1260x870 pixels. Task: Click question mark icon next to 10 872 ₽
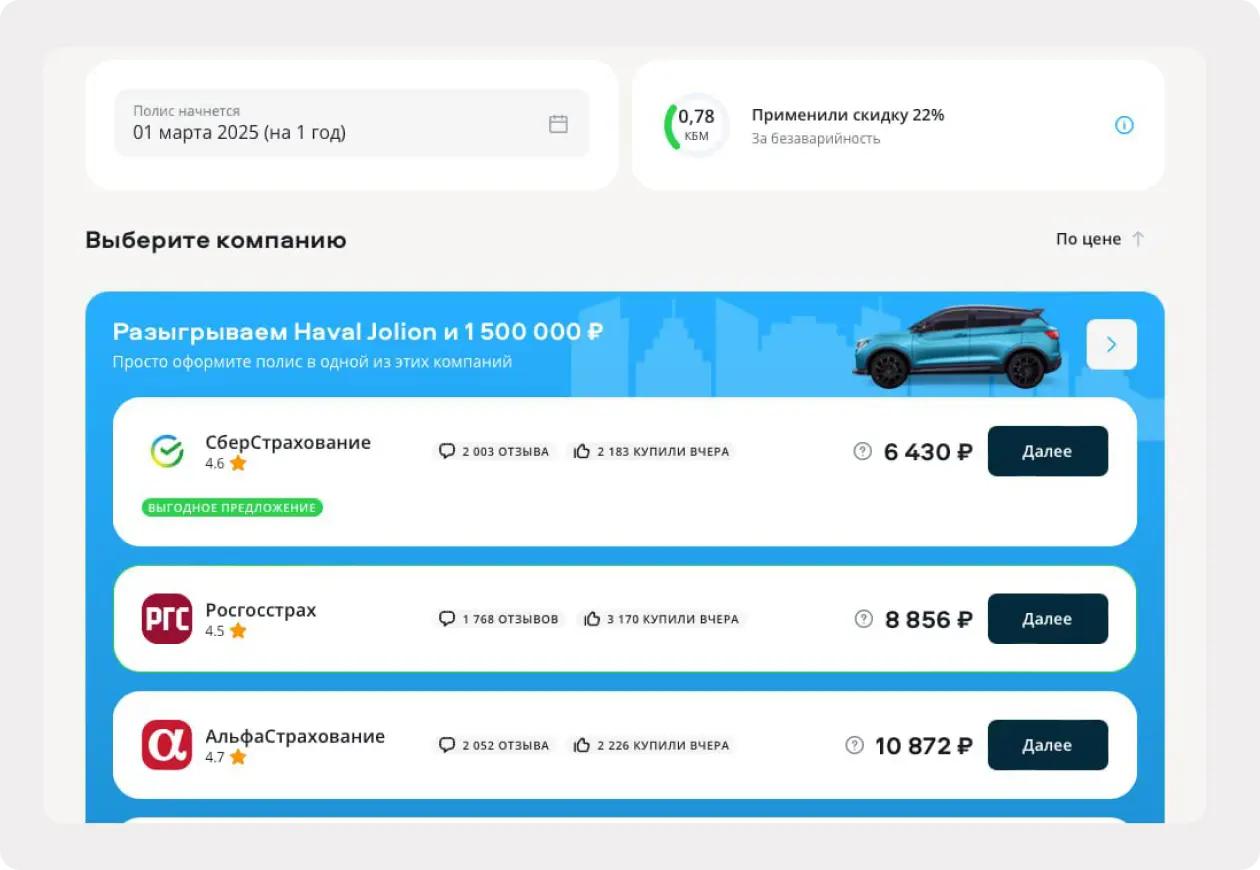point(854,745)
